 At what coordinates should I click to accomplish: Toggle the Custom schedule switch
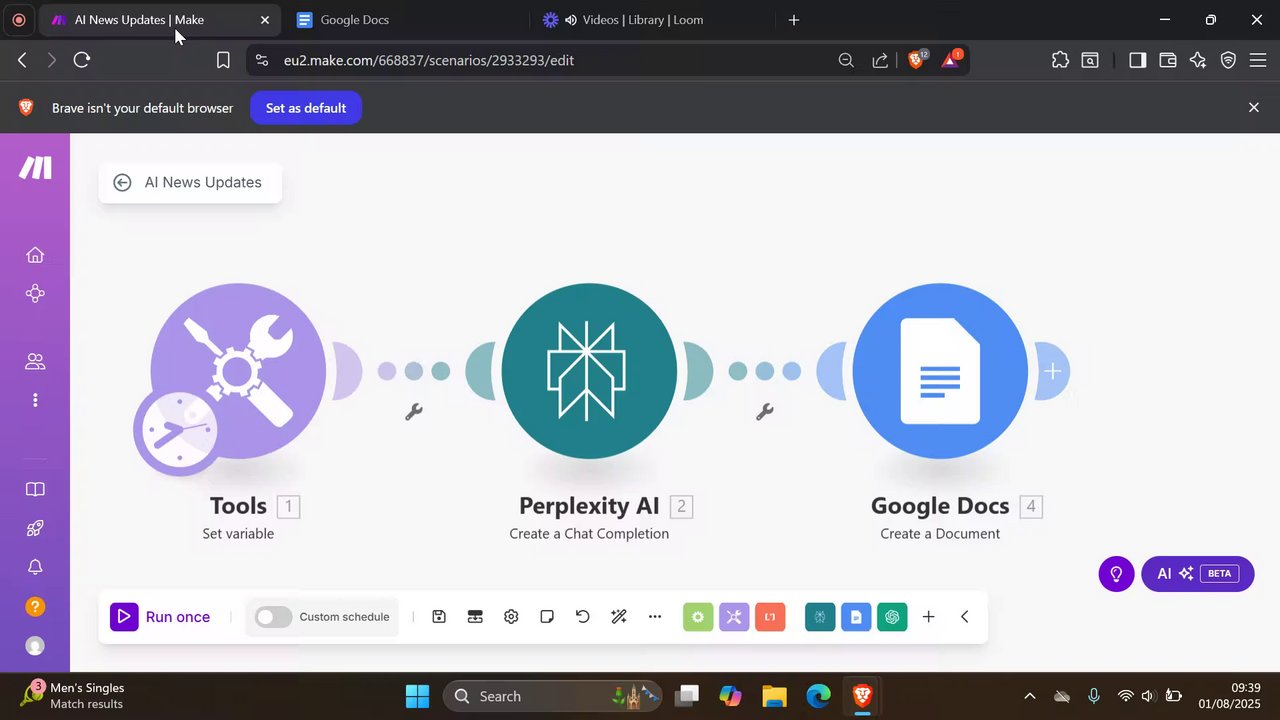coord(273,617)
